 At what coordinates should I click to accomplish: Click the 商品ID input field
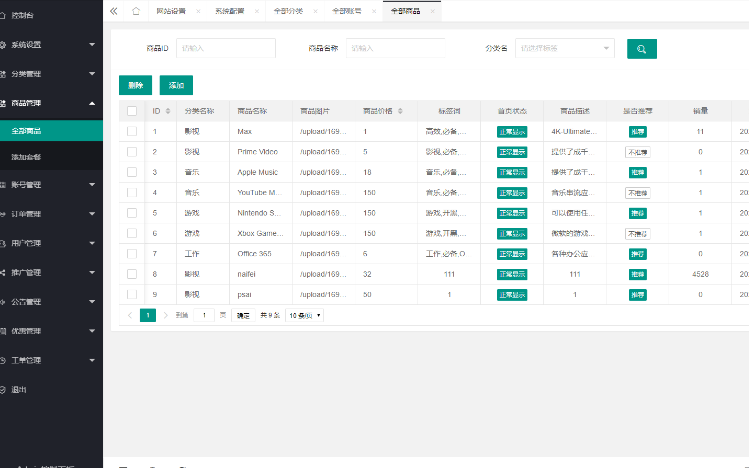[225, 48]
